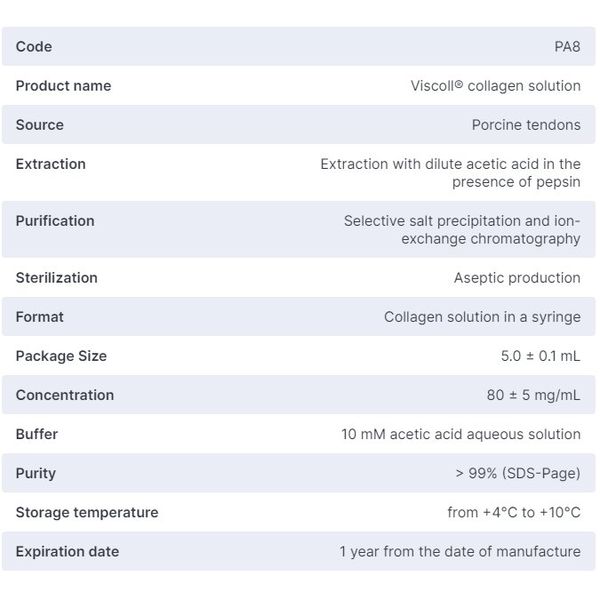Screen dimensions: 600x600
Task: Select the > 99% (SDS-Page) purity value
Action: pos(518,473)
